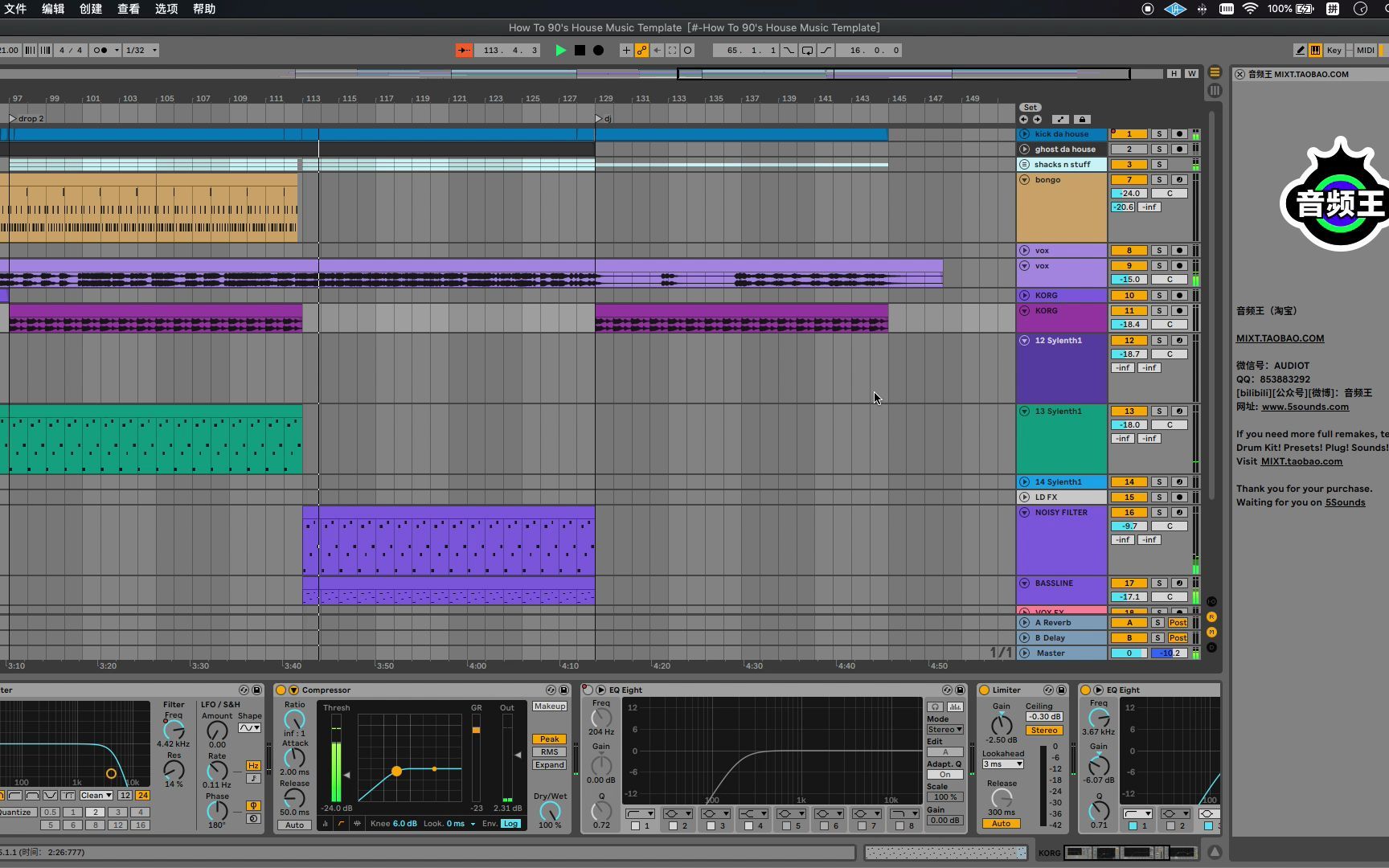1389x868 pixels.
Task: Open the 1/32 quantization dropdown
Action: [x=141, y=50]
